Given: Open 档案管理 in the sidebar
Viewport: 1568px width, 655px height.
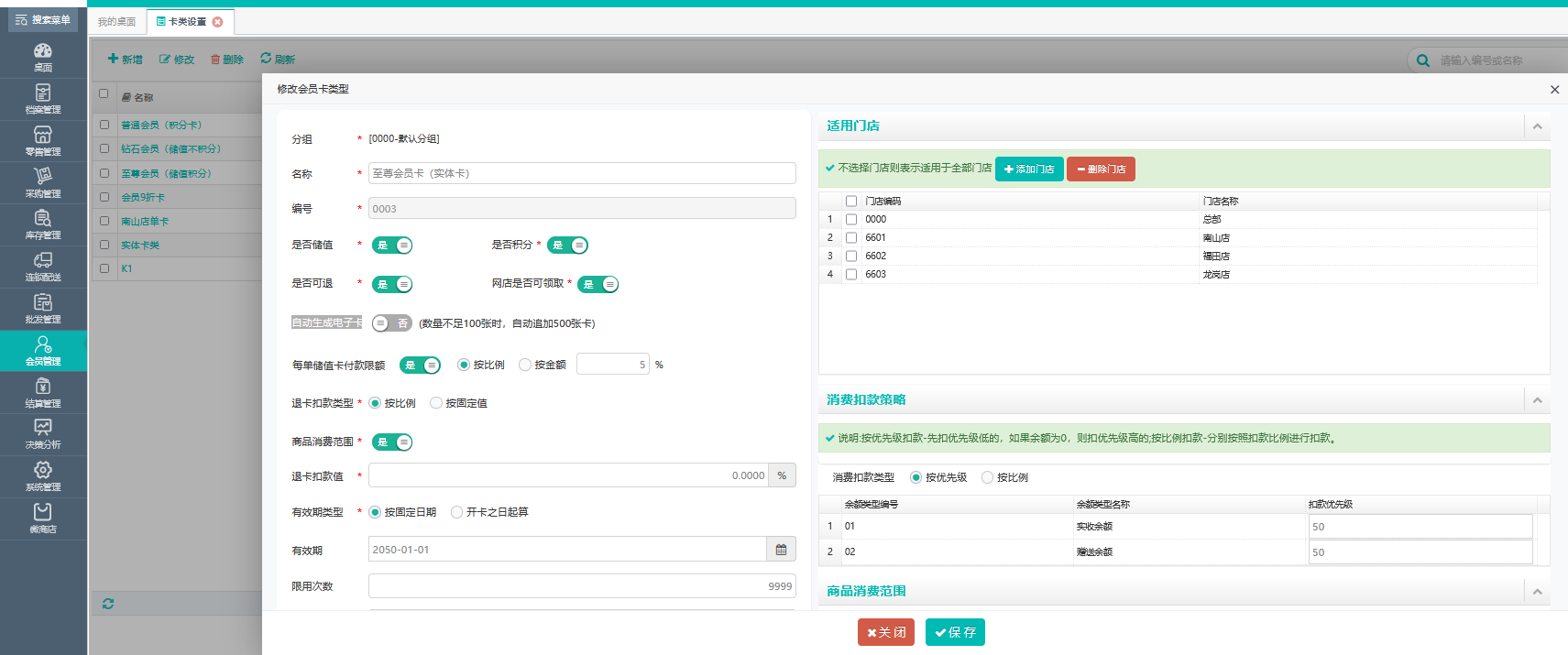Looking at the screenshot, I should click(x=43, y=99).
